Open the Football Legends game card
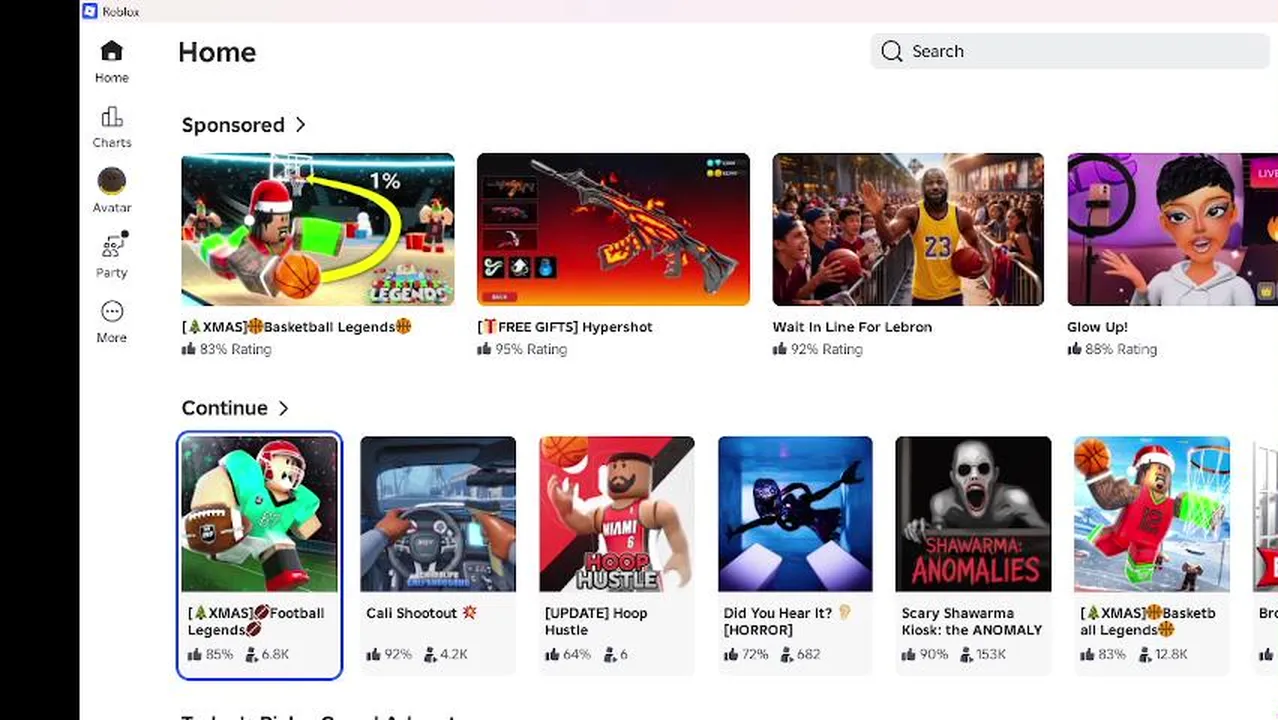Viewport: 1278px width, 720px height. tap(260, 556)
